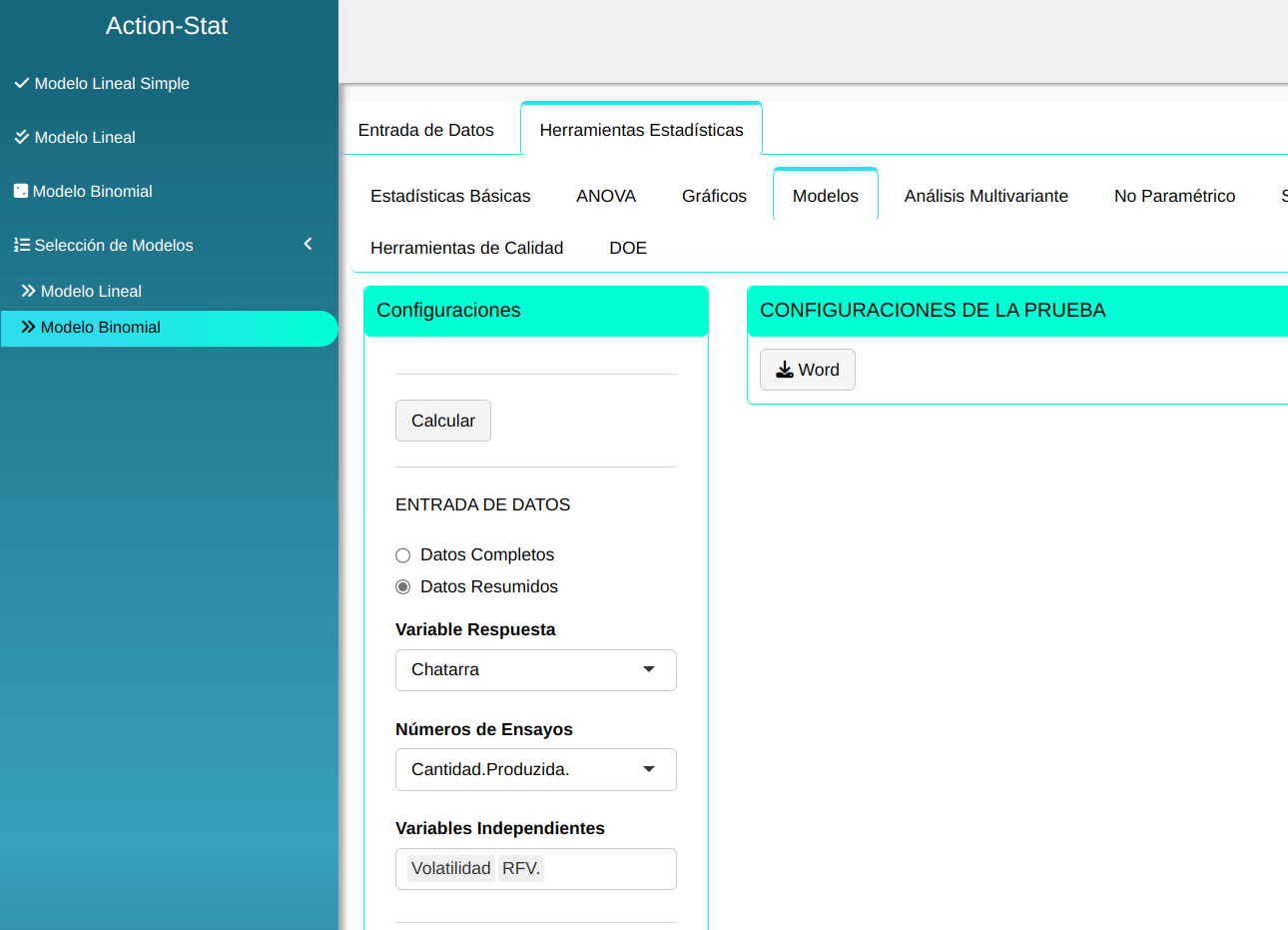Select the Datos Completos radio option
The width and height of the screenshot is (1288, 930).
pyautogui.click(x=403, y=555)
